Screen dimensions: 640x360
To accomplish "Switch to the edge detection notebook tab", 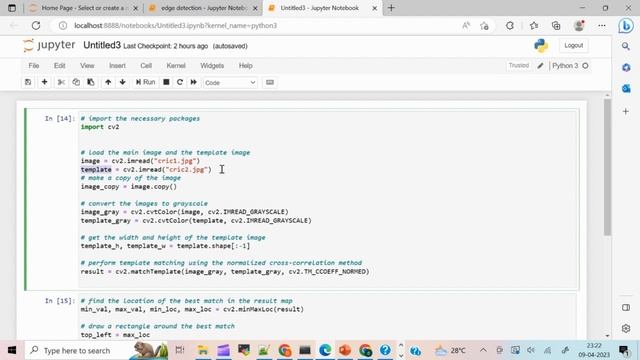I will coord(203,8).
